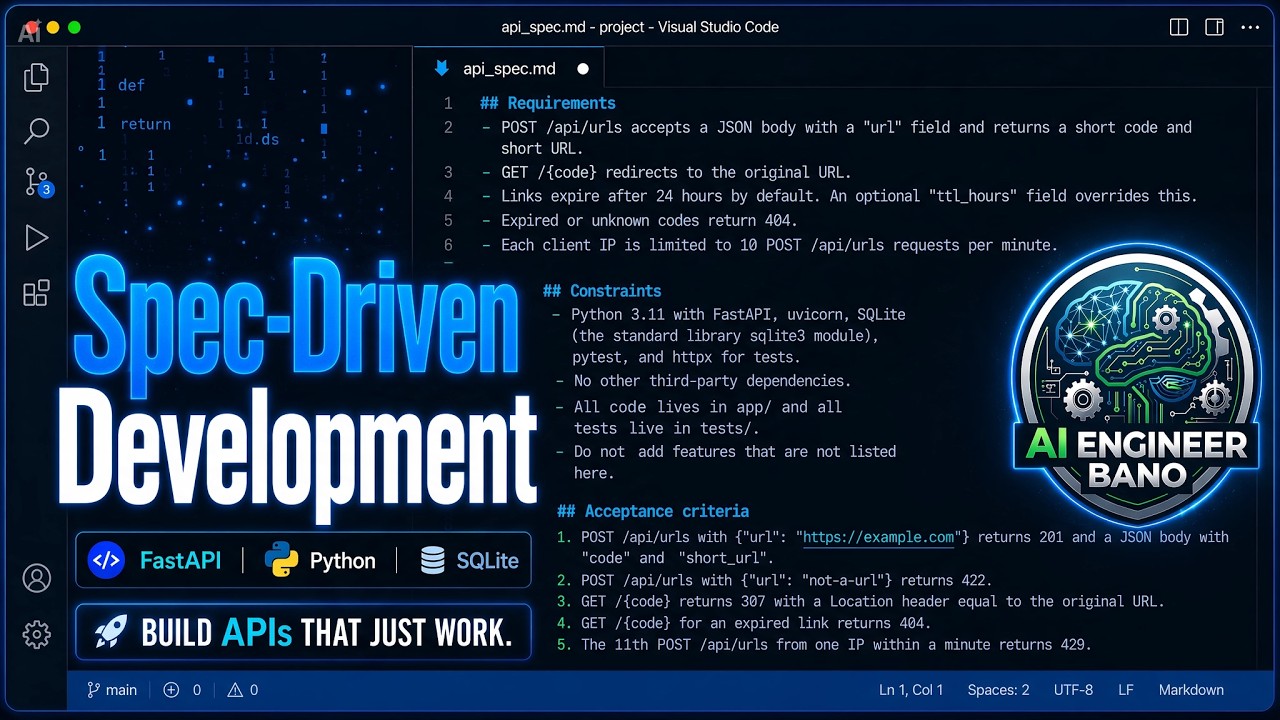The height and width of the screenshot is (720, 1280).
Task: Toggle the side panel layout icon in title bar
Action: pos(1214,27)
